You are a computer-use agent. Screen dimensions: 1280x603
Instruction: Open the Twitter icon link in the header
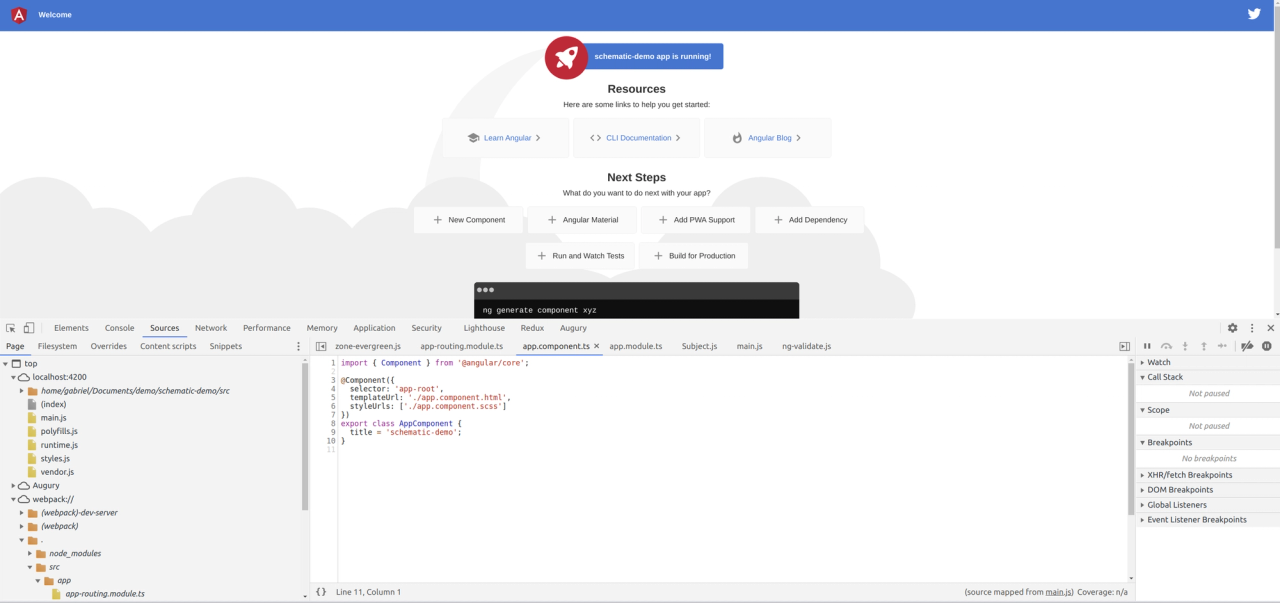click(1254, 14)
